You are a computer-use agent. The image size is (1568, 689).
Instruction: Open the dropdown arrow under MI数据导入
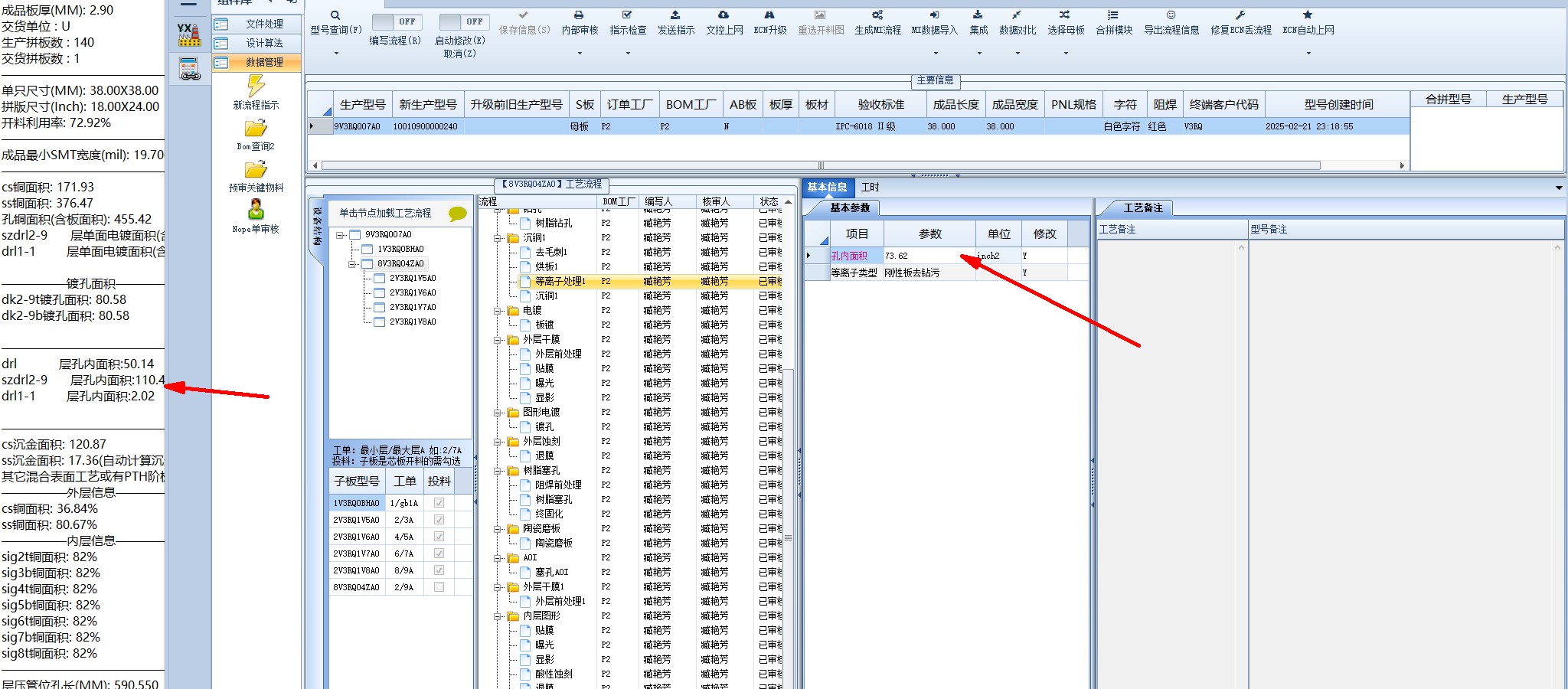click(934, 54)
